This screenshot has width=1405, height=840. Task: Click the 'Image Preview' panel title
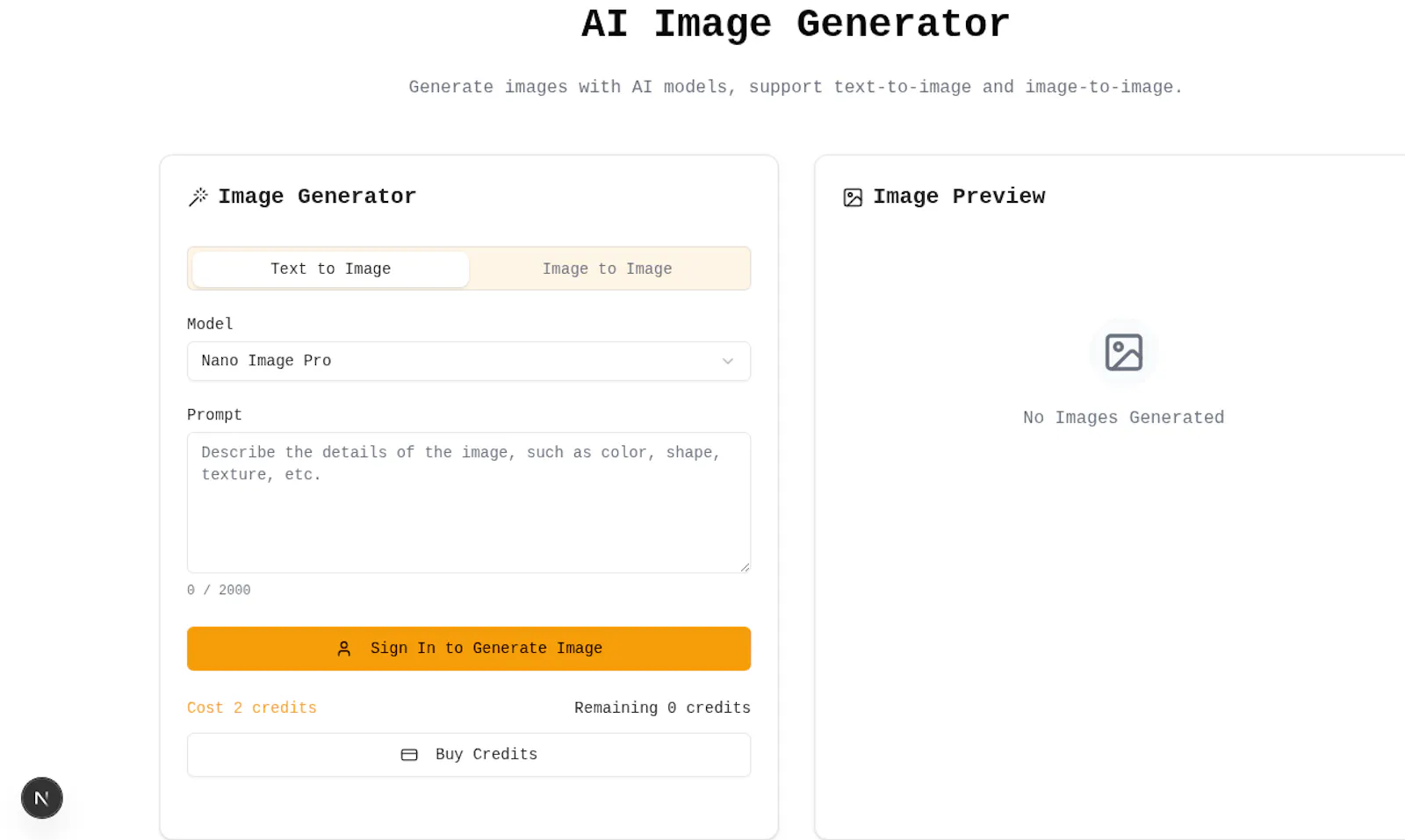[959, 197]
